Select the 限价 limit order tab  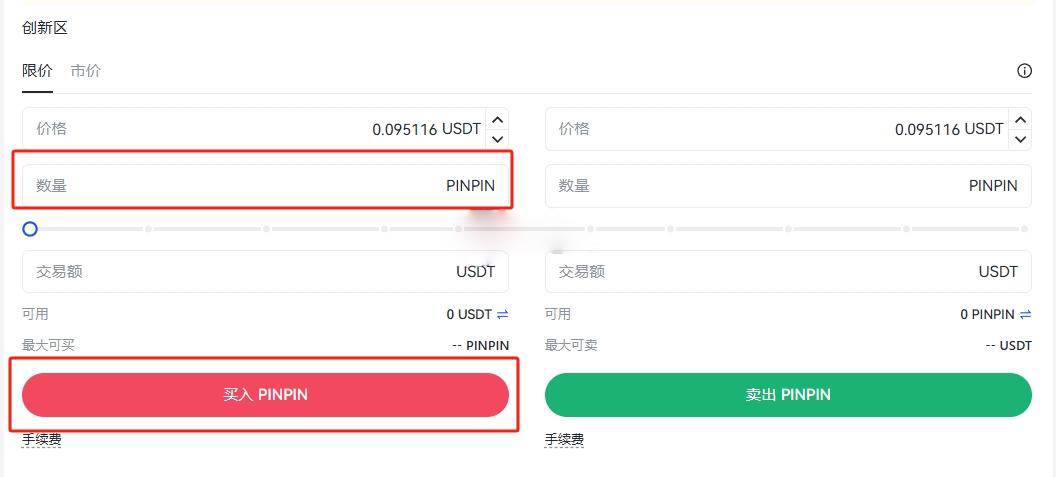pos(37,71)
